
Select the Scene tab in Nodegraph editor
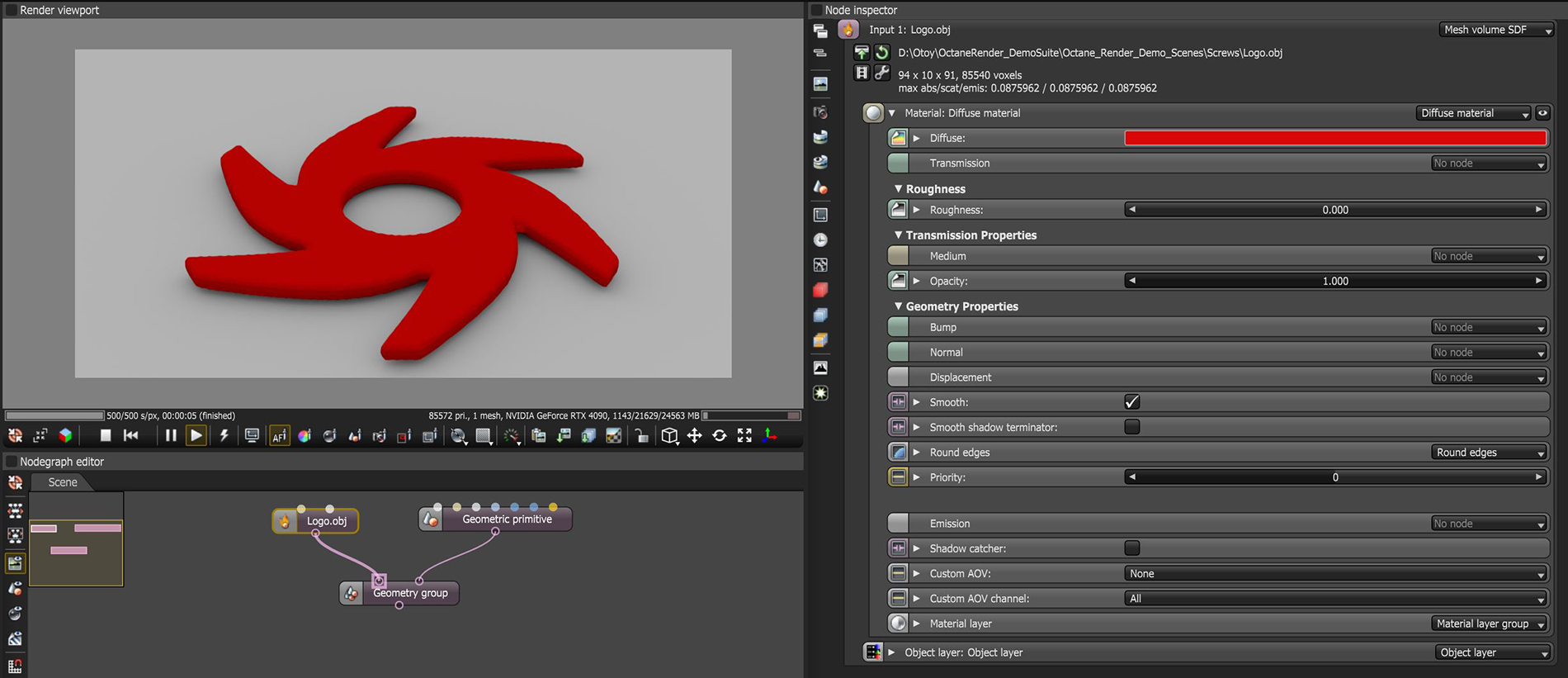pyautogui.click(x=63, y=482)
